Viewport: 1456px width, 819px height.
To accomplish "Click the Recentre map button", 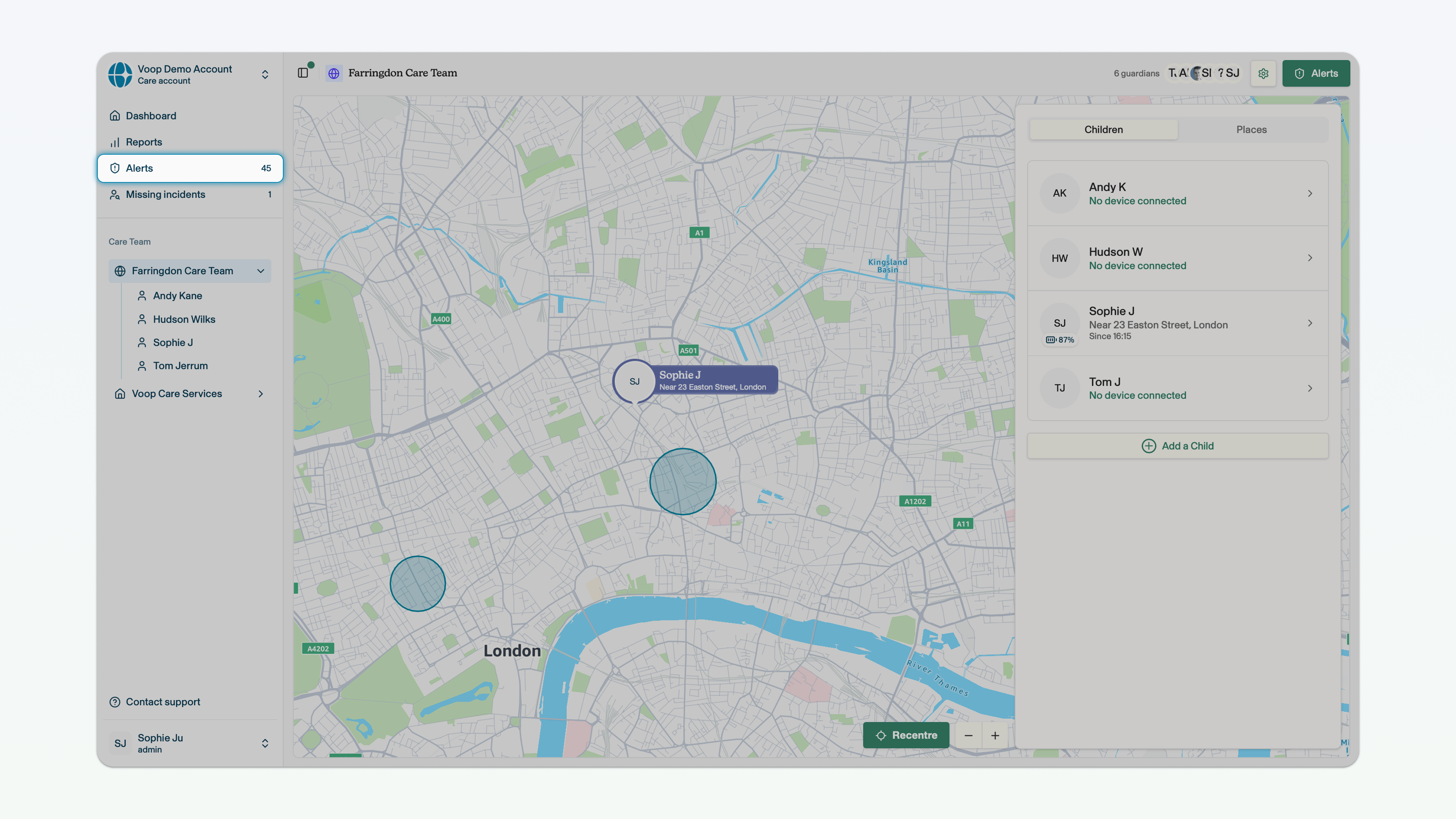I will pyautogui.click(x=906, y=735).
